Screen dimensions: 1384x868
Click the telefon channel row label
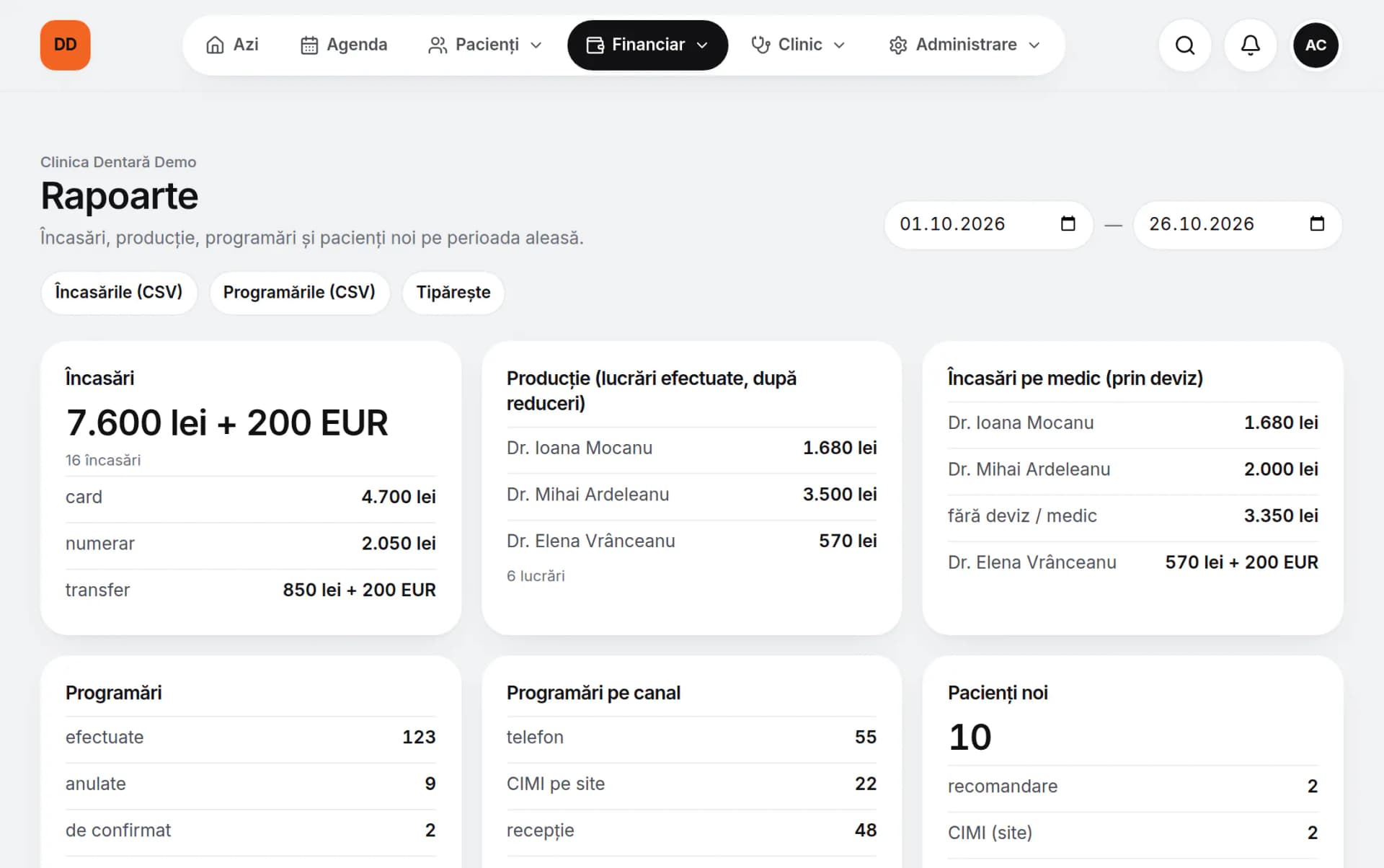pyautogui.click(x=535, y=737)
